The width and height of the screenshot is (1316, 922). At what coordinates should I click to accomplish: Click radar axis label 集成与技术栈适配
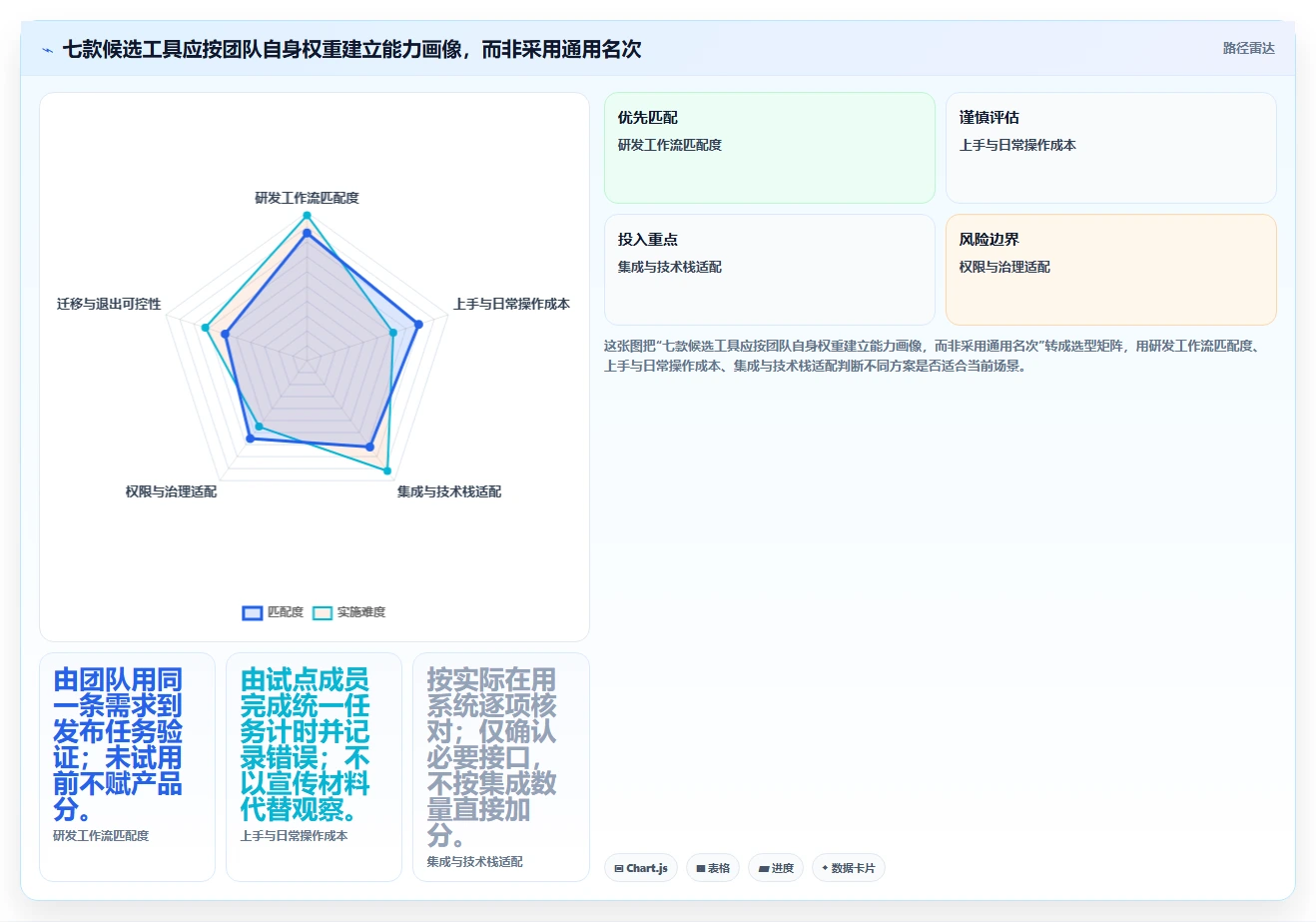pyautogui.click(x=449, y=491)
